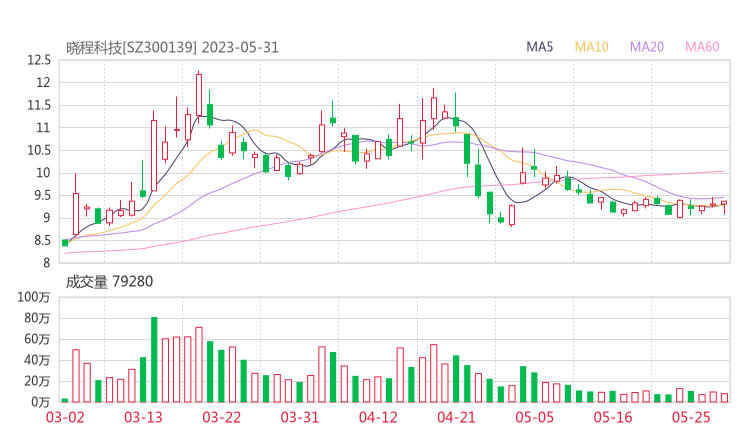
Task: Click the 10.5 price axis label
Action: point(39,151)
